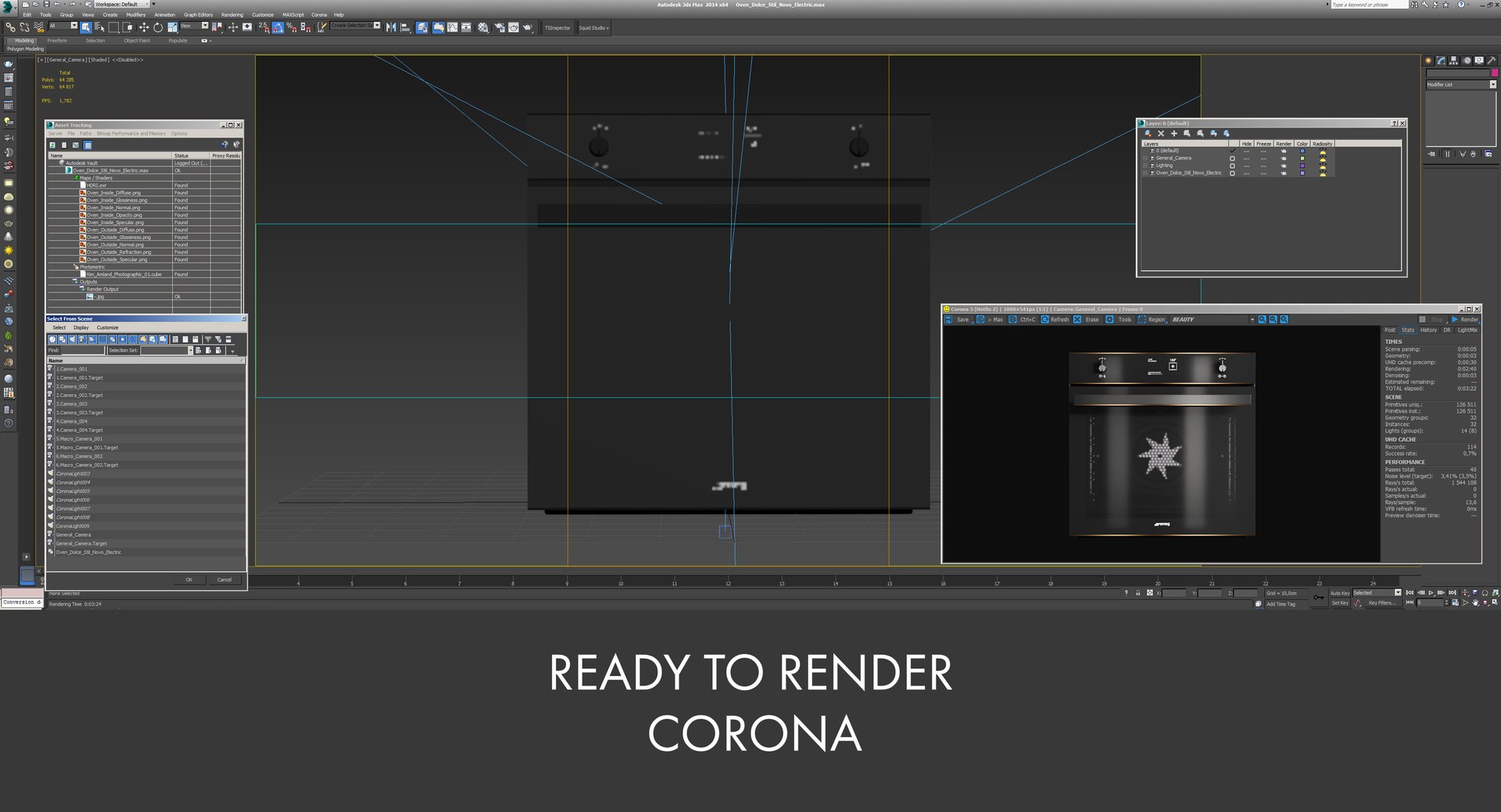
Task: Click color swatch of Lighting layer
Action: (x=1302, y=166)
